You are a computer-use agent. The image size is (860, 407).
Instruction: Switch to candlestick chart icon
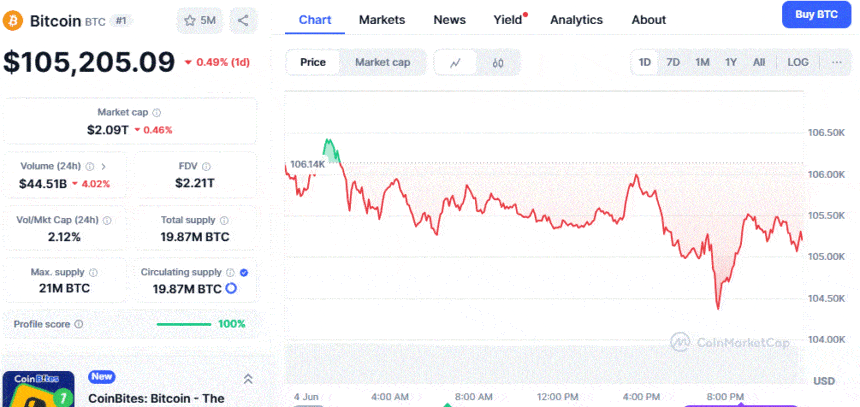coord(498,62)
